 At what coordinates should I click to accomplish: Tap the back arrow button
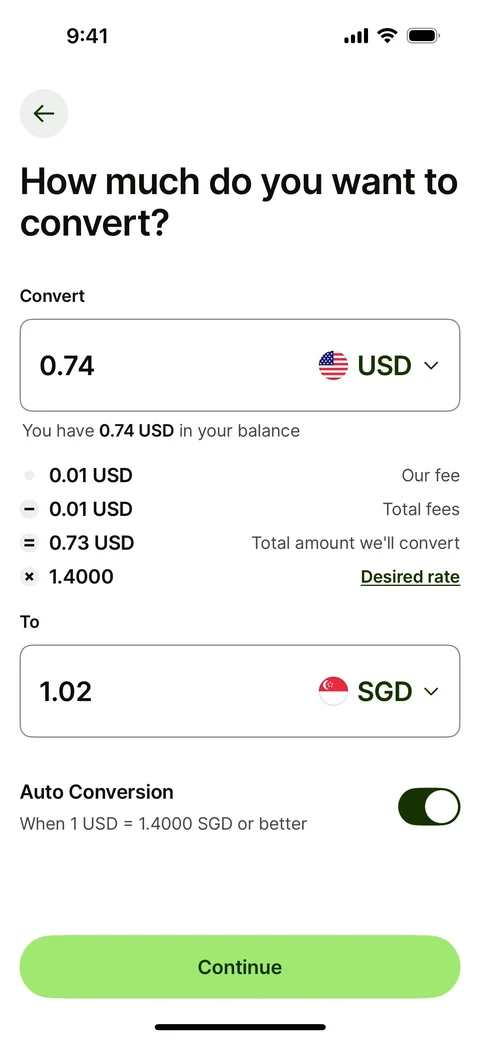click(44, 113)
